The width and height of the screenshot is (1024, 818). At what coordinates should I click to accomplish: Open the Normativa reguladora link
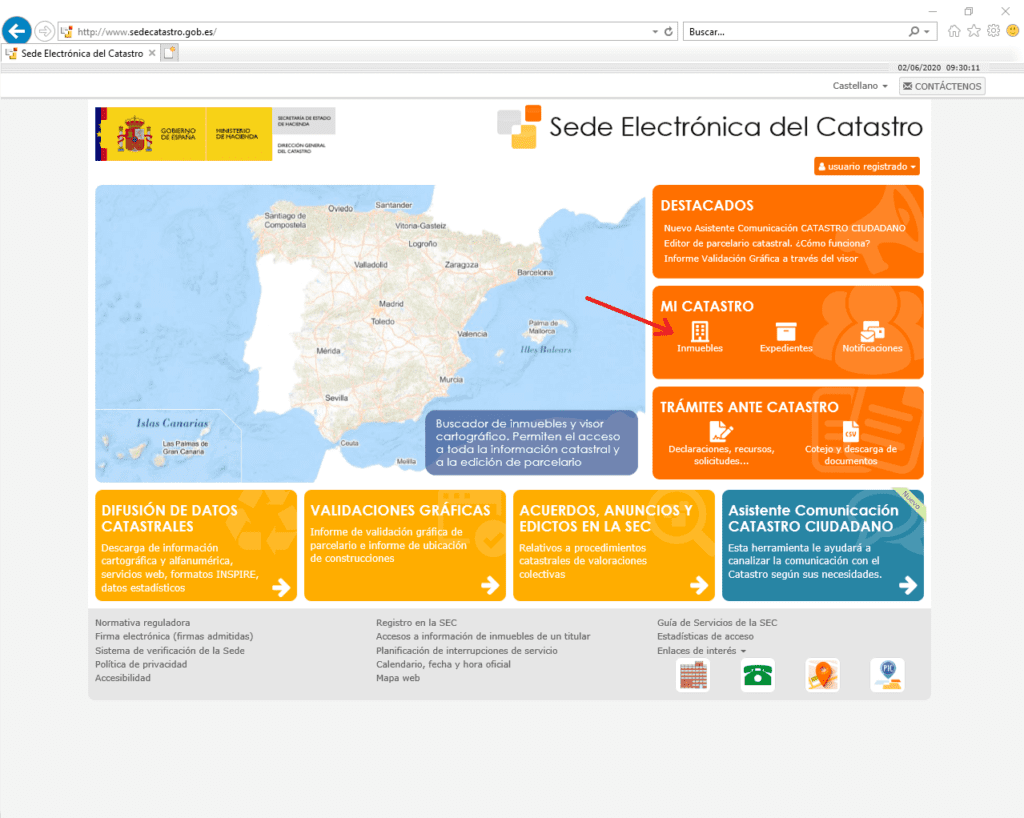142,623
